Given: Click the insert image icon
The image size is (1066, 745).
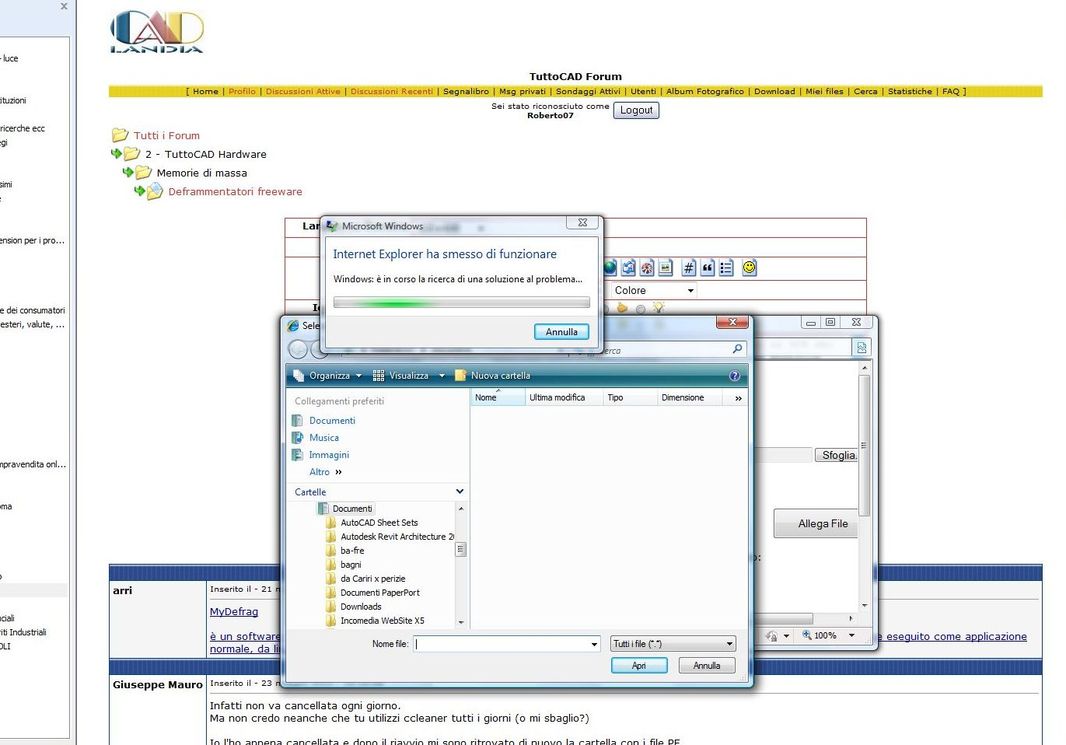Looking at the screenshot, I should click(665, 268).
